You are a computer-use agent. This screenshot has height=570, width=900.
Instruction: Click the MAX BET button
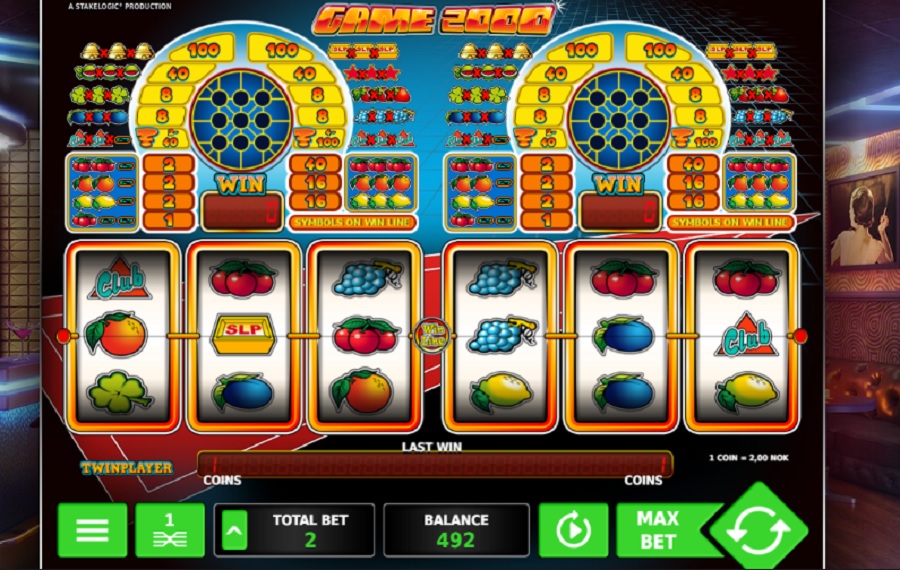coord(659,530)
